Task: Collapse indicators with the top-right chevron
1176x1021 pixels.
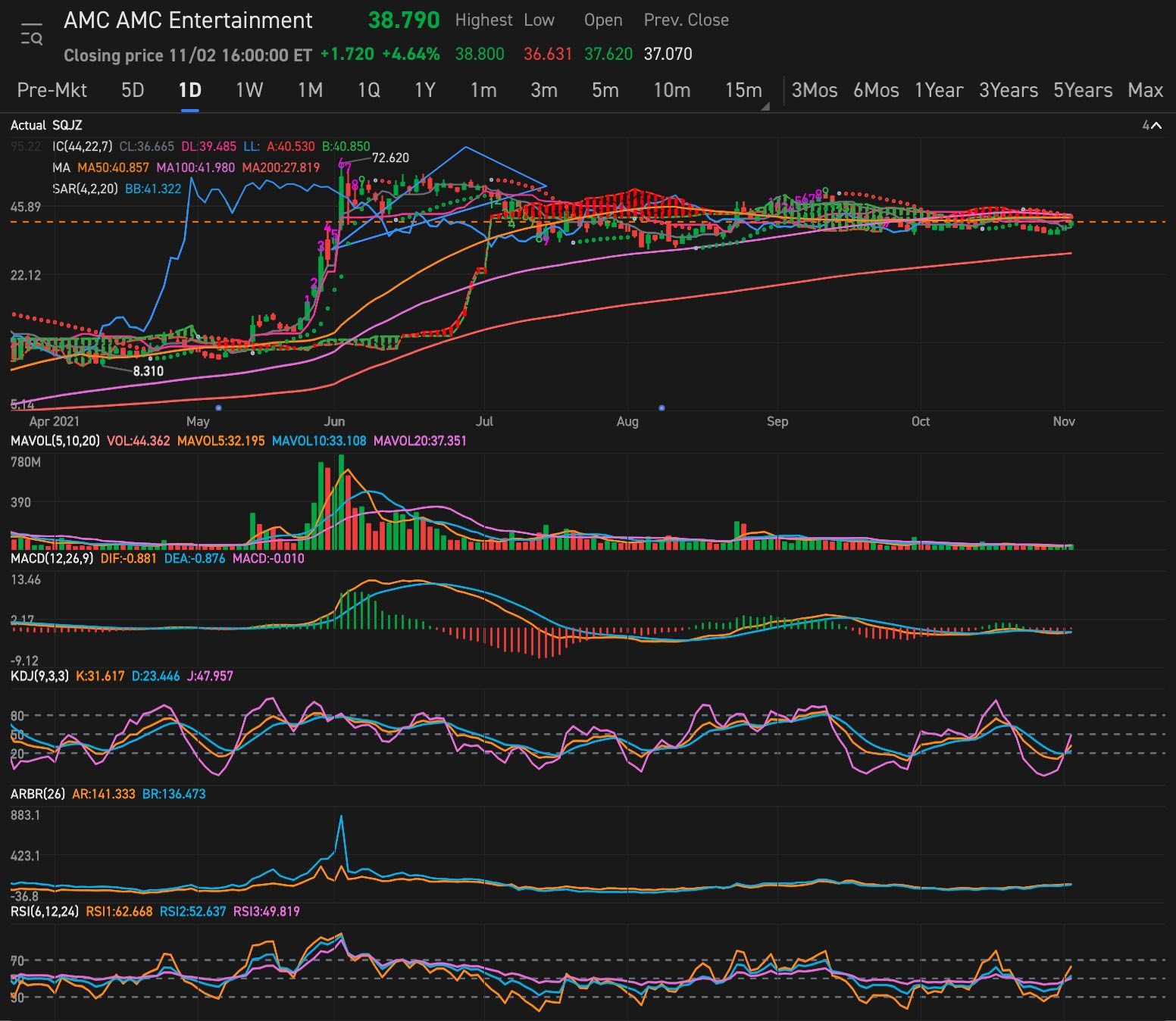Action: point(1156,126)
